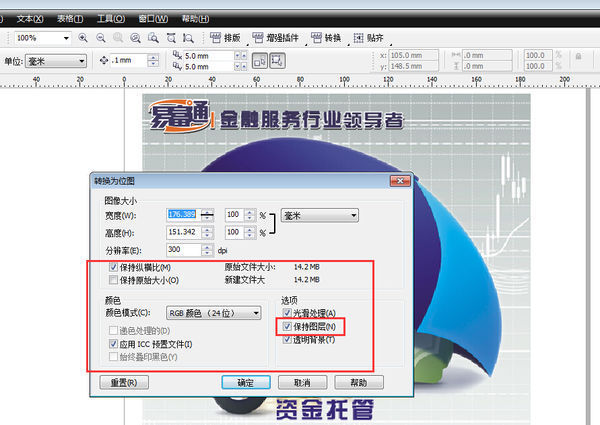Open the 转换 toolbar plugin
Screen dimensions: 600x425
[x=326, y=37]
